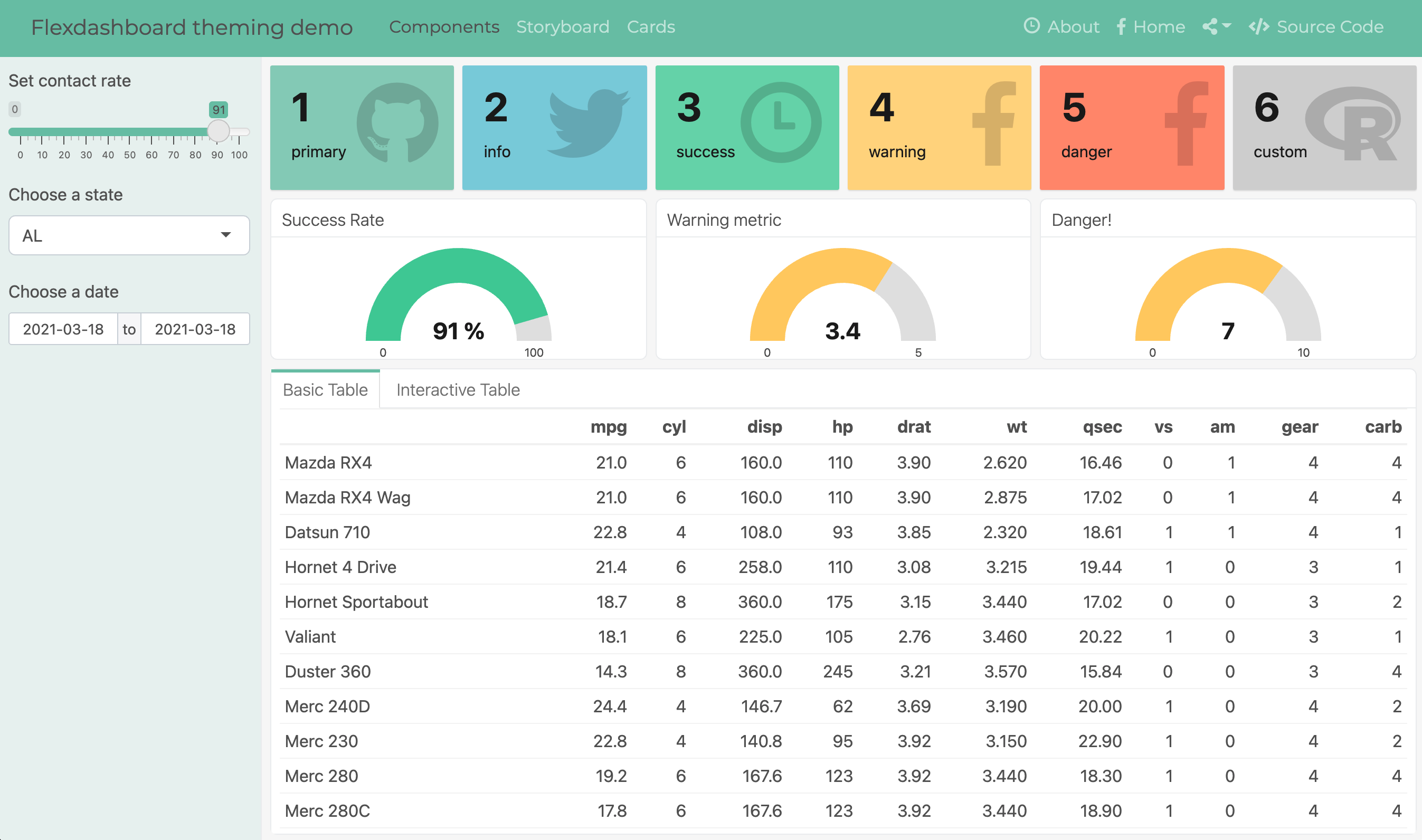Go to the Components page
This screenshot has width=1422, height=840.
click(444, 26)
